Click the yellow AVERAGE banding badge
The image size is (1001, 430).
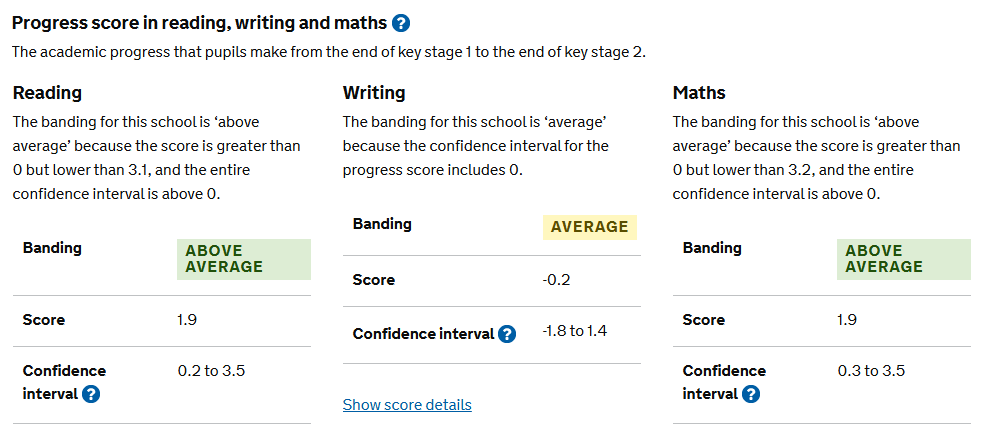590,227
